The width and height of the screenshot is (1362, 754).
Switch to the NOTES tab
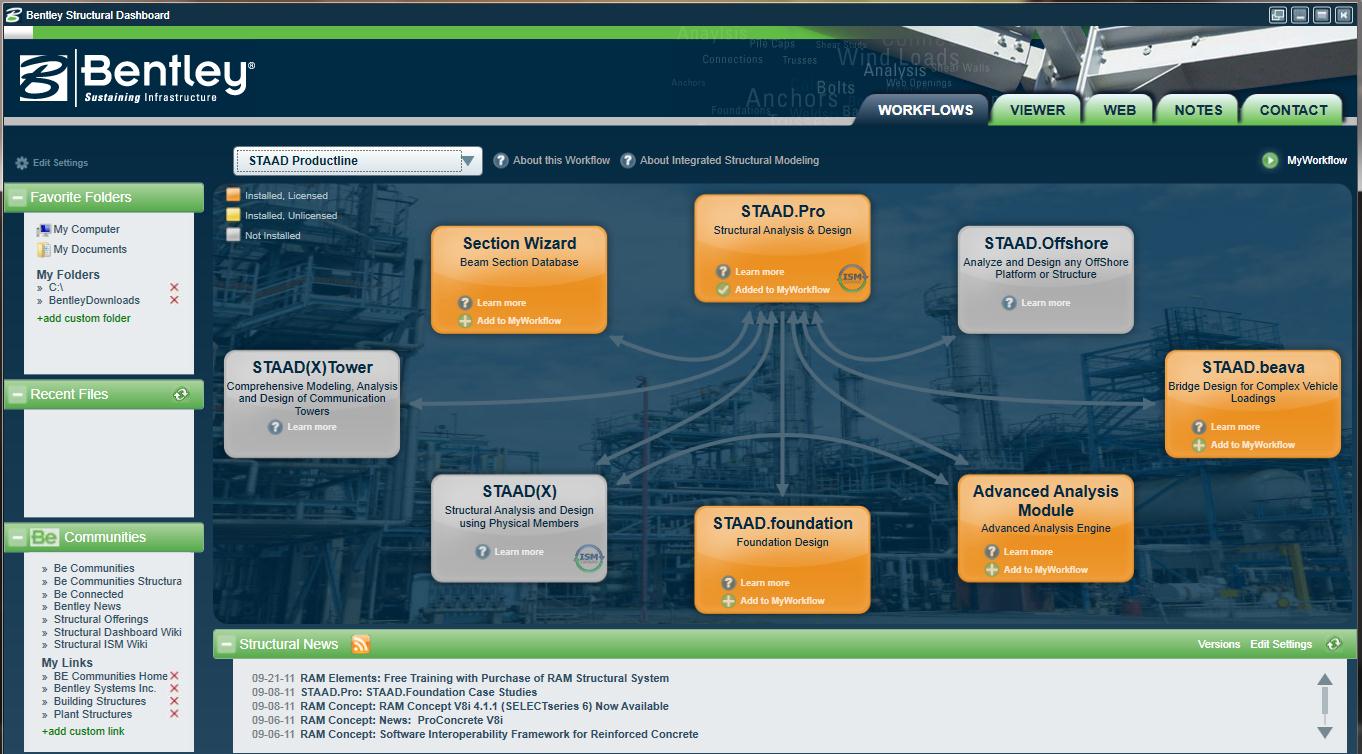(1198, 110)
